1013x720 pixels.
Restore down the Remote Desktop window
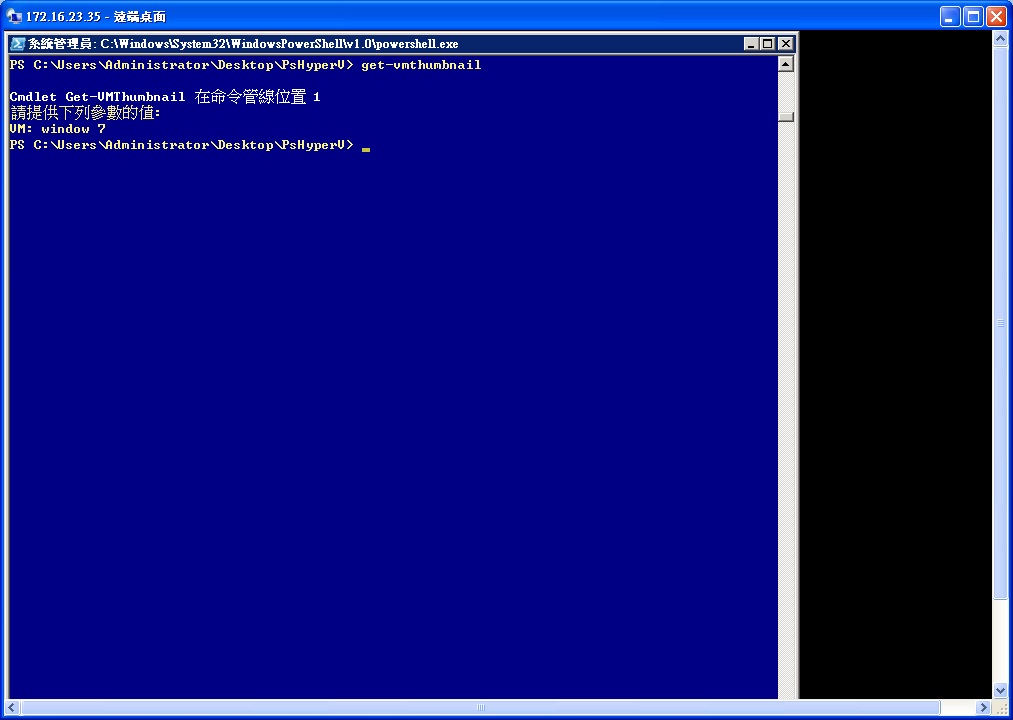pos(974,17)
